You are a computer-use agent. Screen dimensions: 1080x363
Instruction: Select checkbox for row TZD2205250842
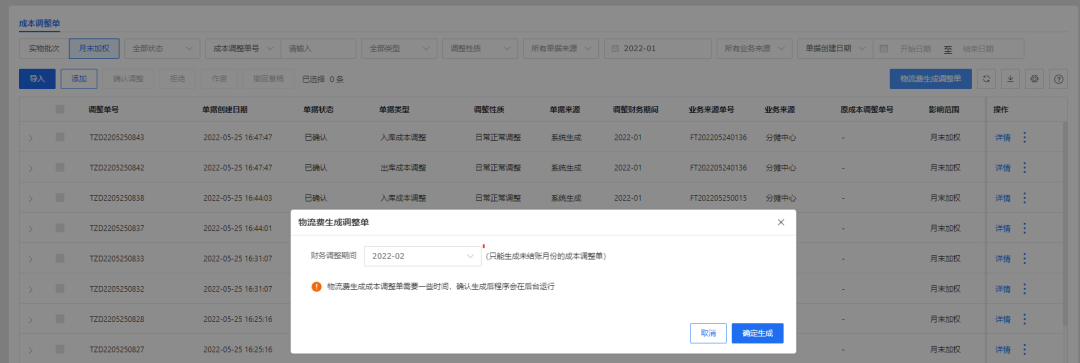(60, 167)
